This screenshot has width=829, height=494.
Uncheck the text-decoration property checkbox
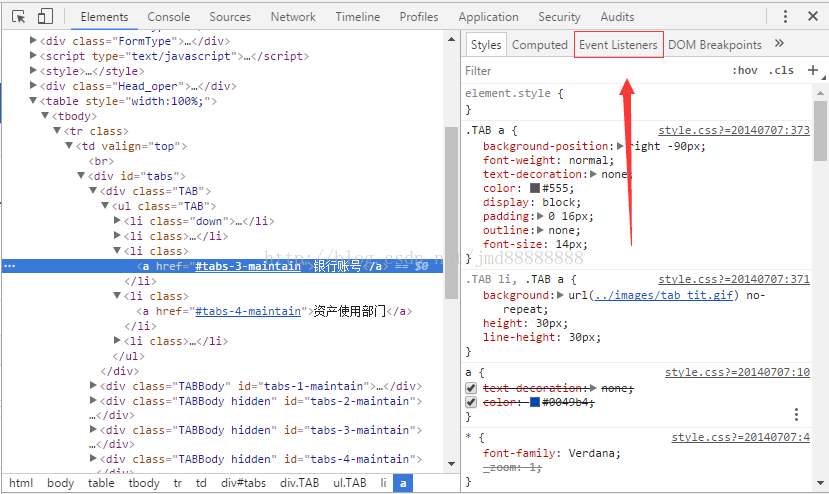tap(471, 388)
